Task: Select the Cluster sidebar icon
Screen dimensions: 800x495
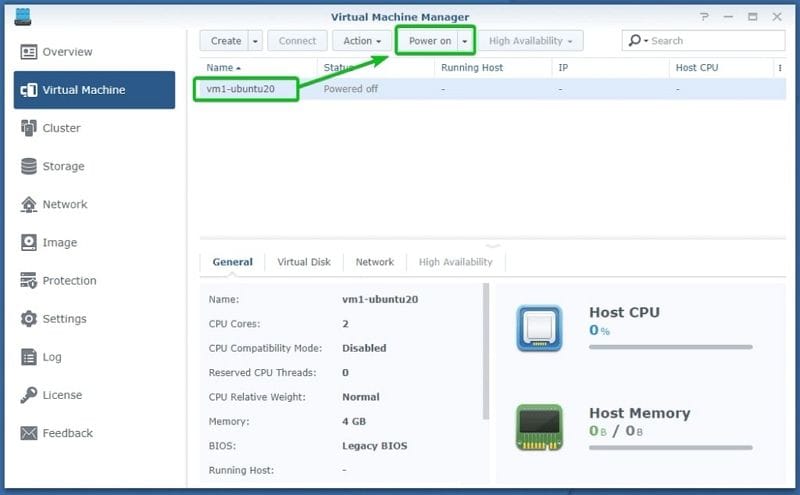Action: coord(29,128)
